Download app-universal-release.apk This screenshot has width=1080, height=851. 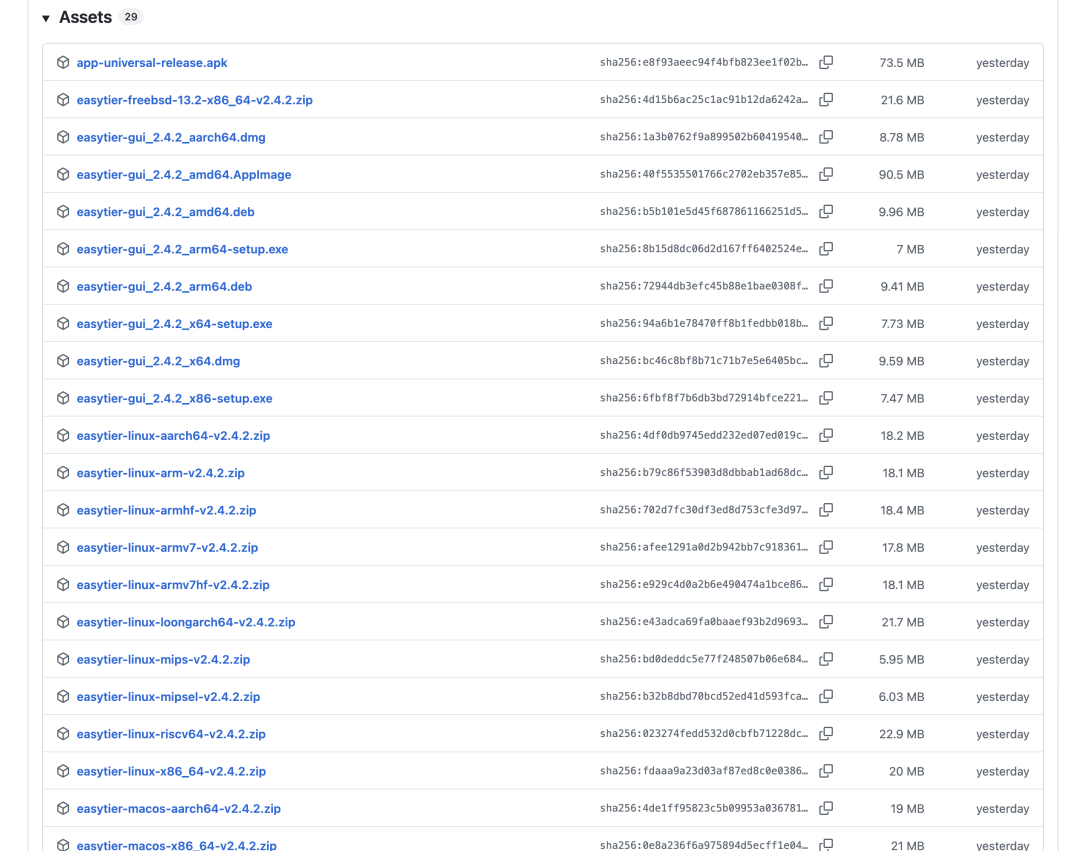pos(151,63)
